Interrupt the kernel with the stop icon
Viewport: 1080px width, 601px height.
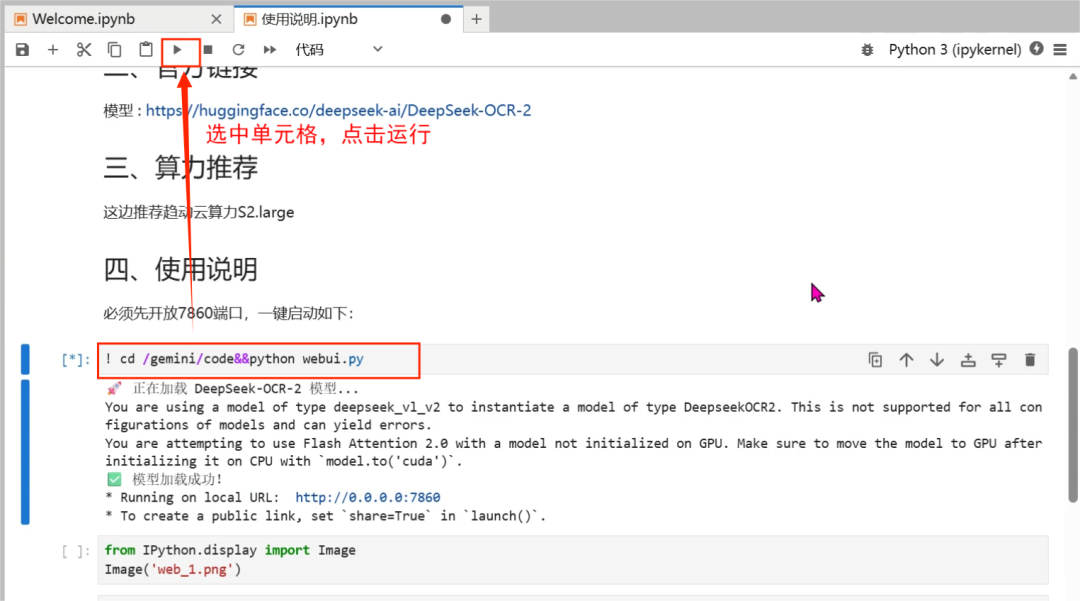[208, 50]
